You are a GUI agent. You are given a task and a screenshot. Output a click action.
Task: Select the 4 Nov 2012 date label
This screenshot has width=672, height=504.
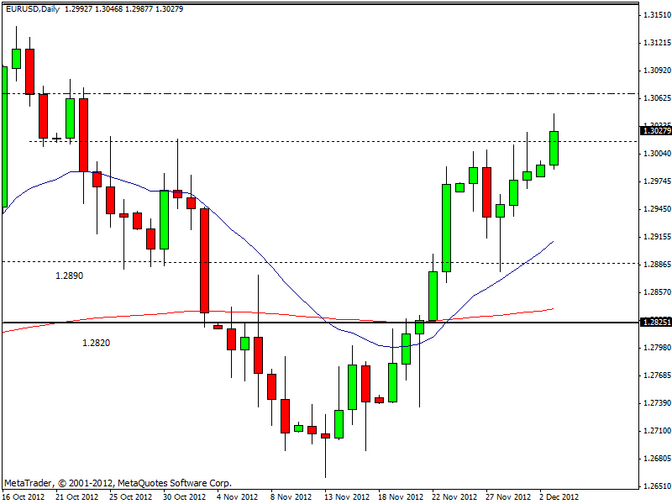237,496
